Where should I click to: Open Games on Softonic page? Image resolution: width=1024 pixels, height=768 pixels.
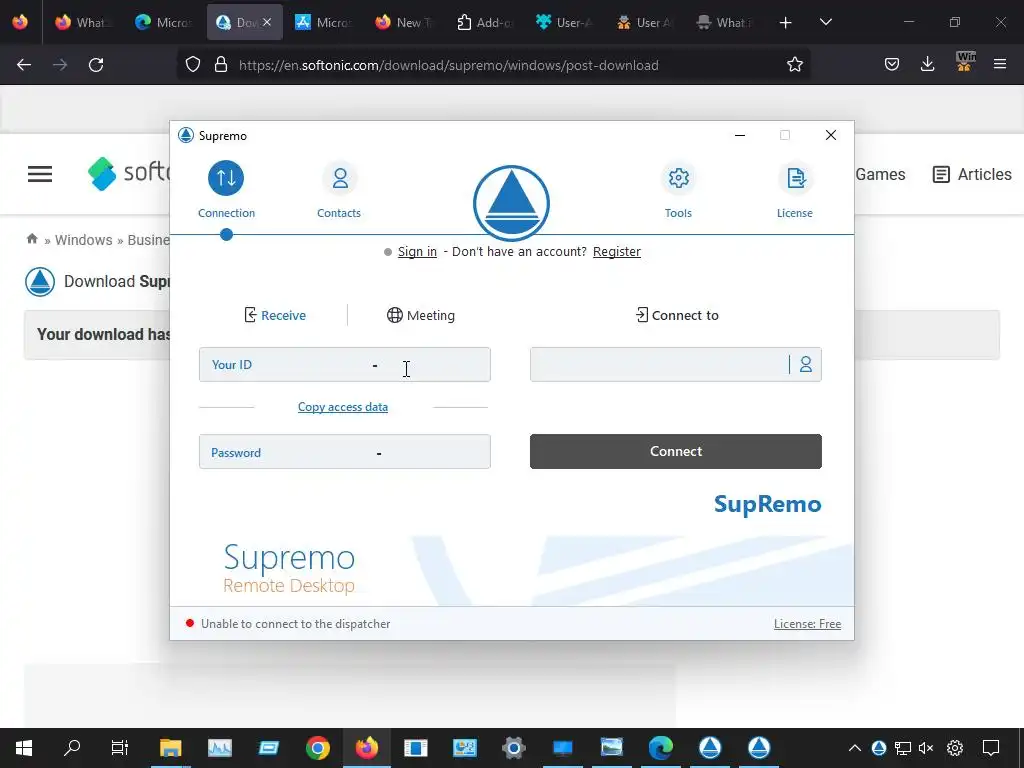pyautogui.click(x=880, y=174)
